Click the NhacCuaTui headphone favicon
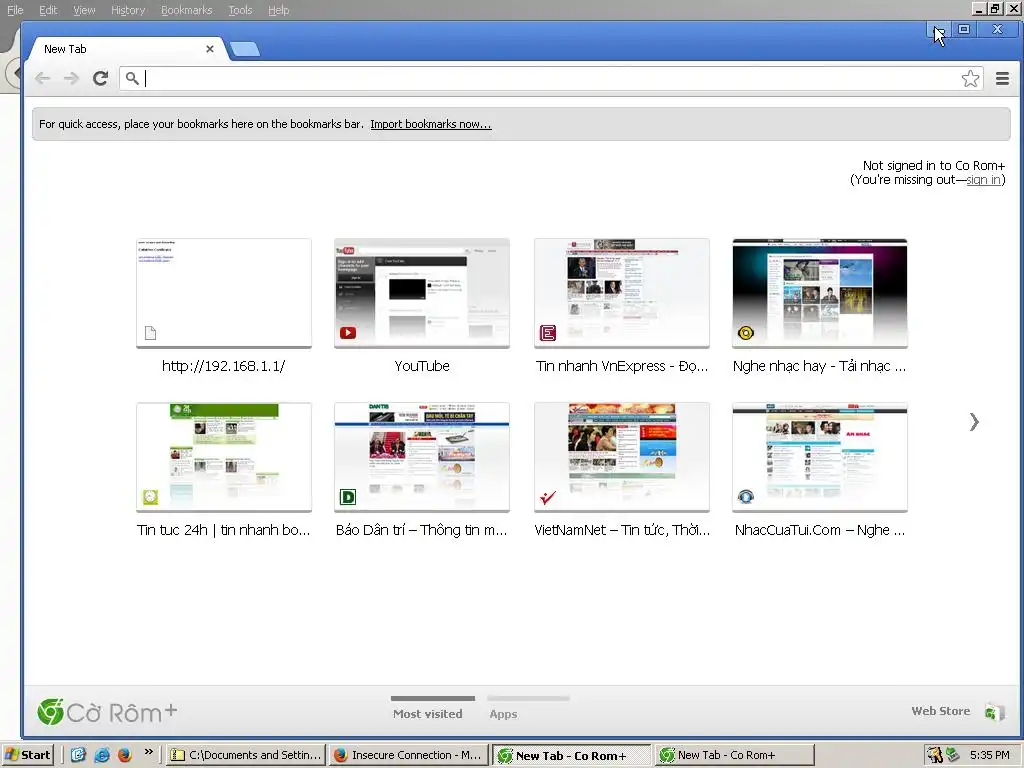The height and width of the screenshot is (768, 1024). point(746,497)
